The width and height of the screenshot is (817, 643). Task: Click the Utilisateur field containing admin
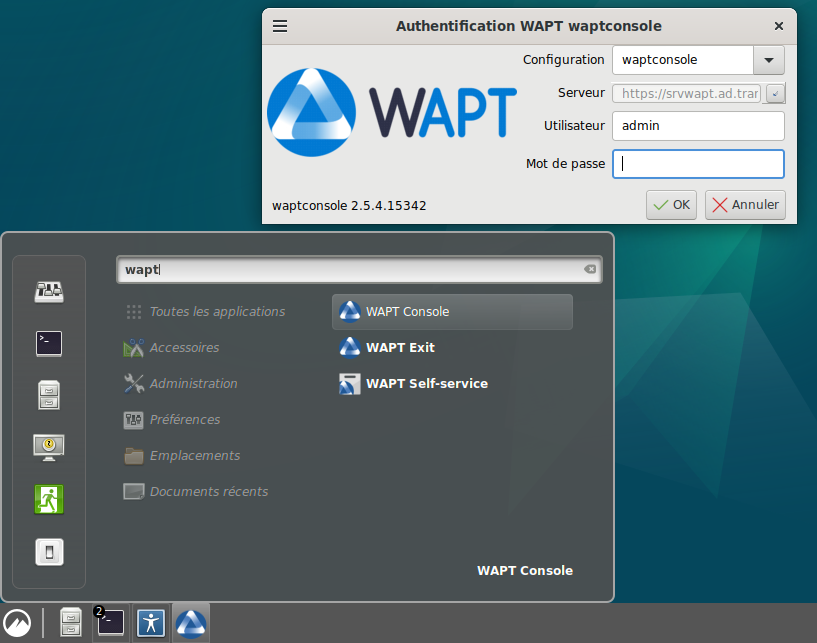pyautogui.click(x=698, y=126)
